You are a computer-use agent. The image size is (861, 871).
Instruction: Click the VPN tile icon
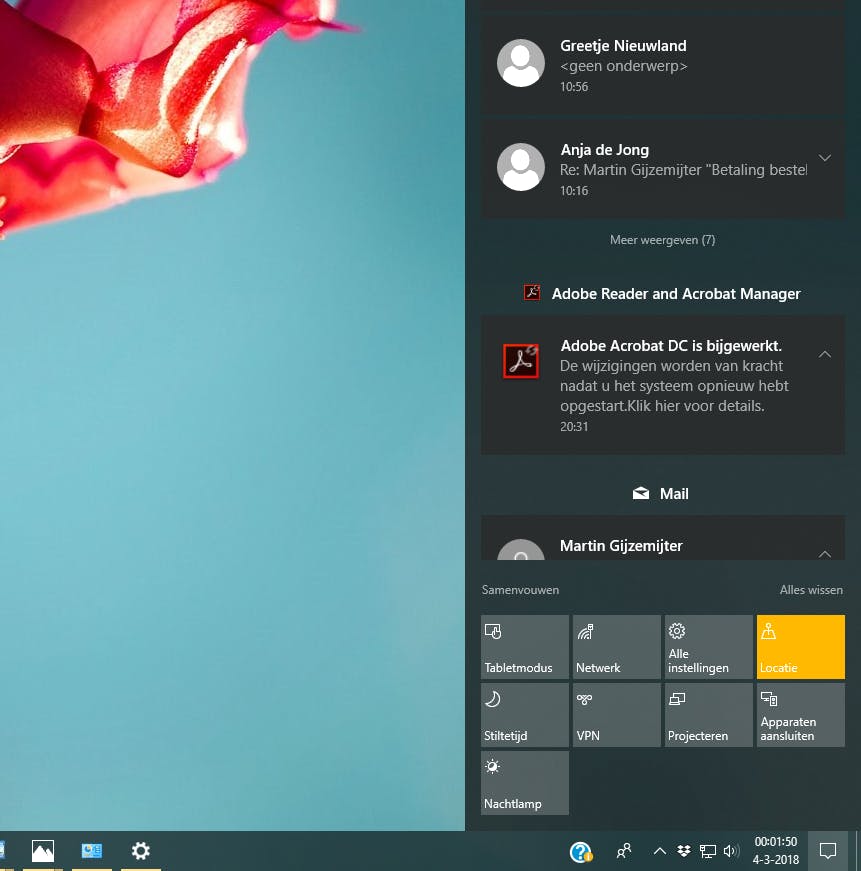point(584,699)
